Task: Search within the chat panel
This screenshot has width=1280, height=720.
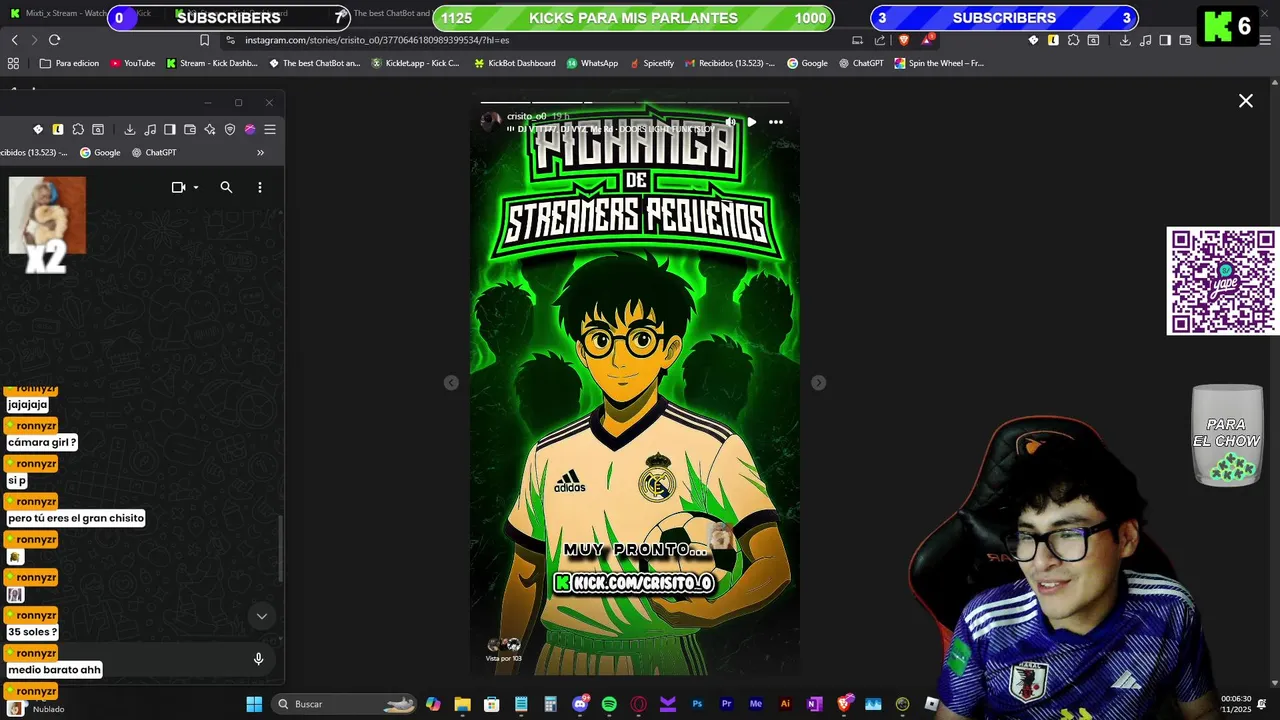Action: pos(226,187)
